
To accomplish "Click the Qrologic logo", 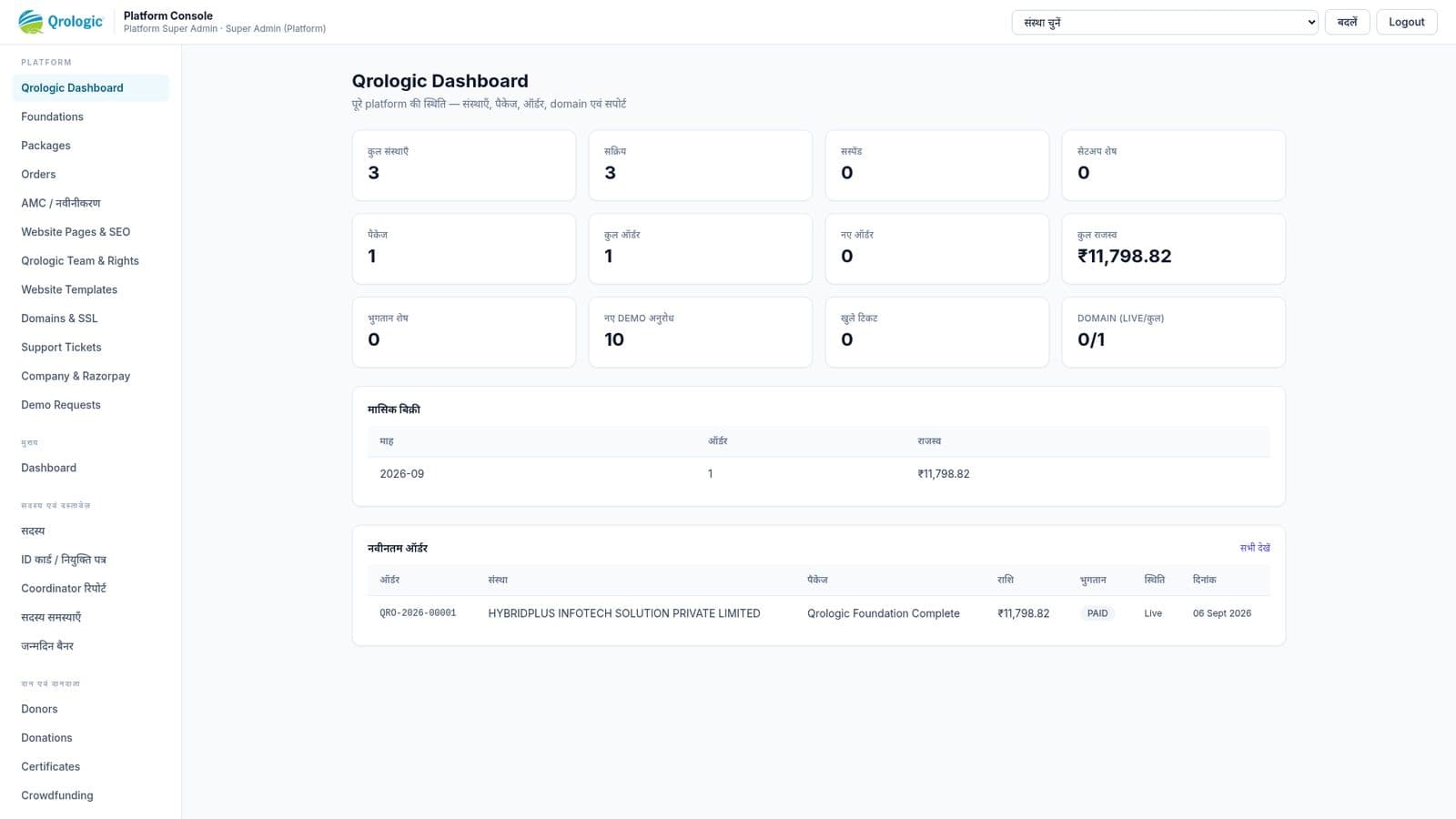I will coord(61,22).
